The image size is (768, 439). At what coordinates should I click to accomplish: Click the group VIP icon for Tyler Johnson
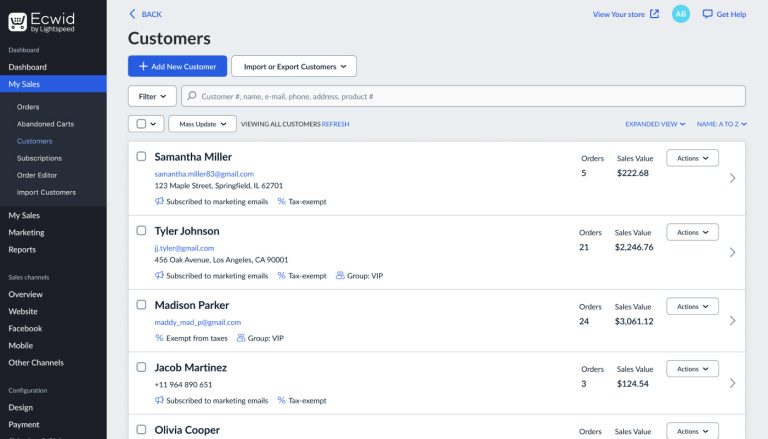tap(340, 275)
